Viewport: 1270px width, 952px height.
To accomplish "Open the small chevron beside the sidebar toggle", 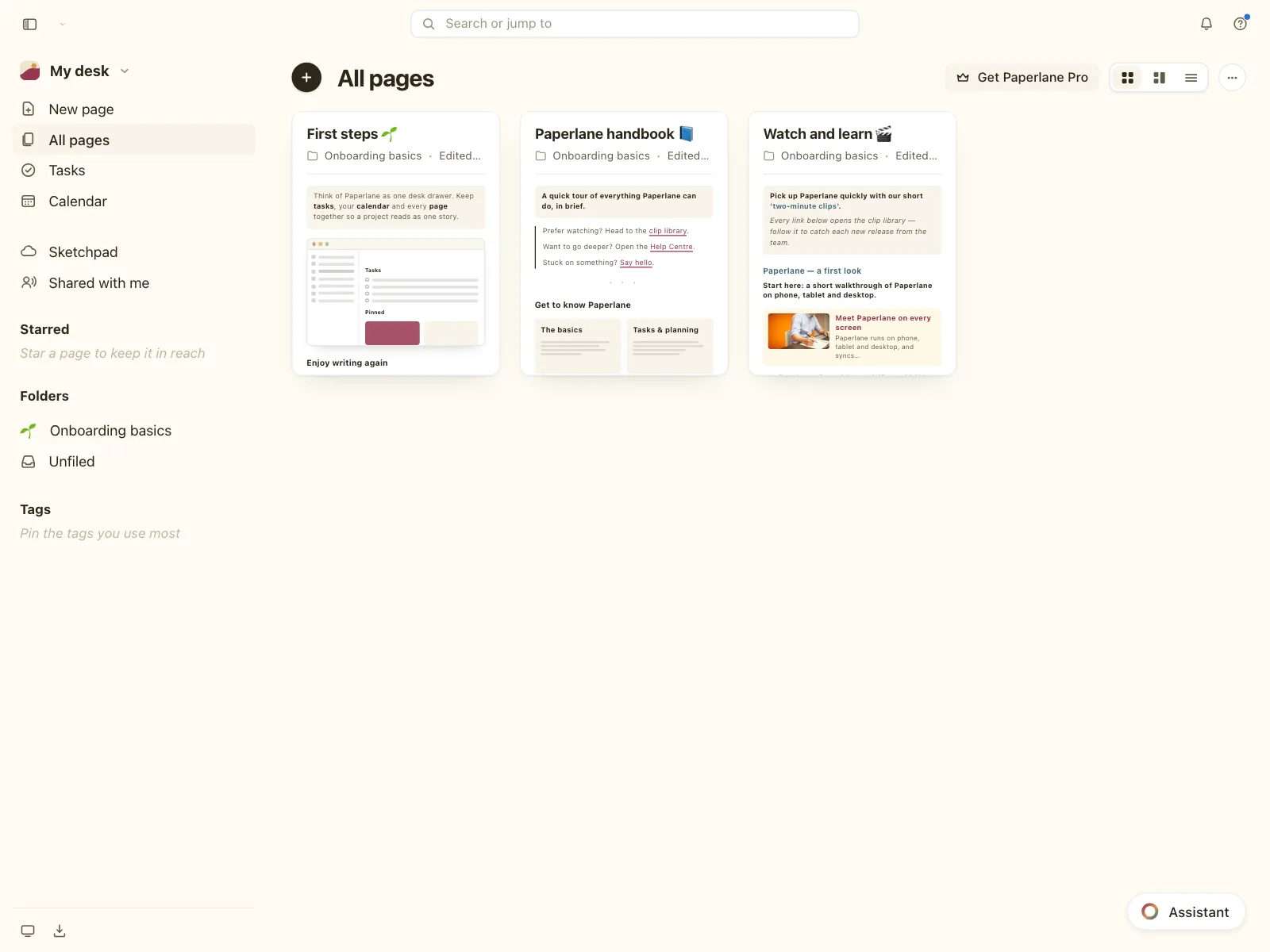I will tap(62, 24).
